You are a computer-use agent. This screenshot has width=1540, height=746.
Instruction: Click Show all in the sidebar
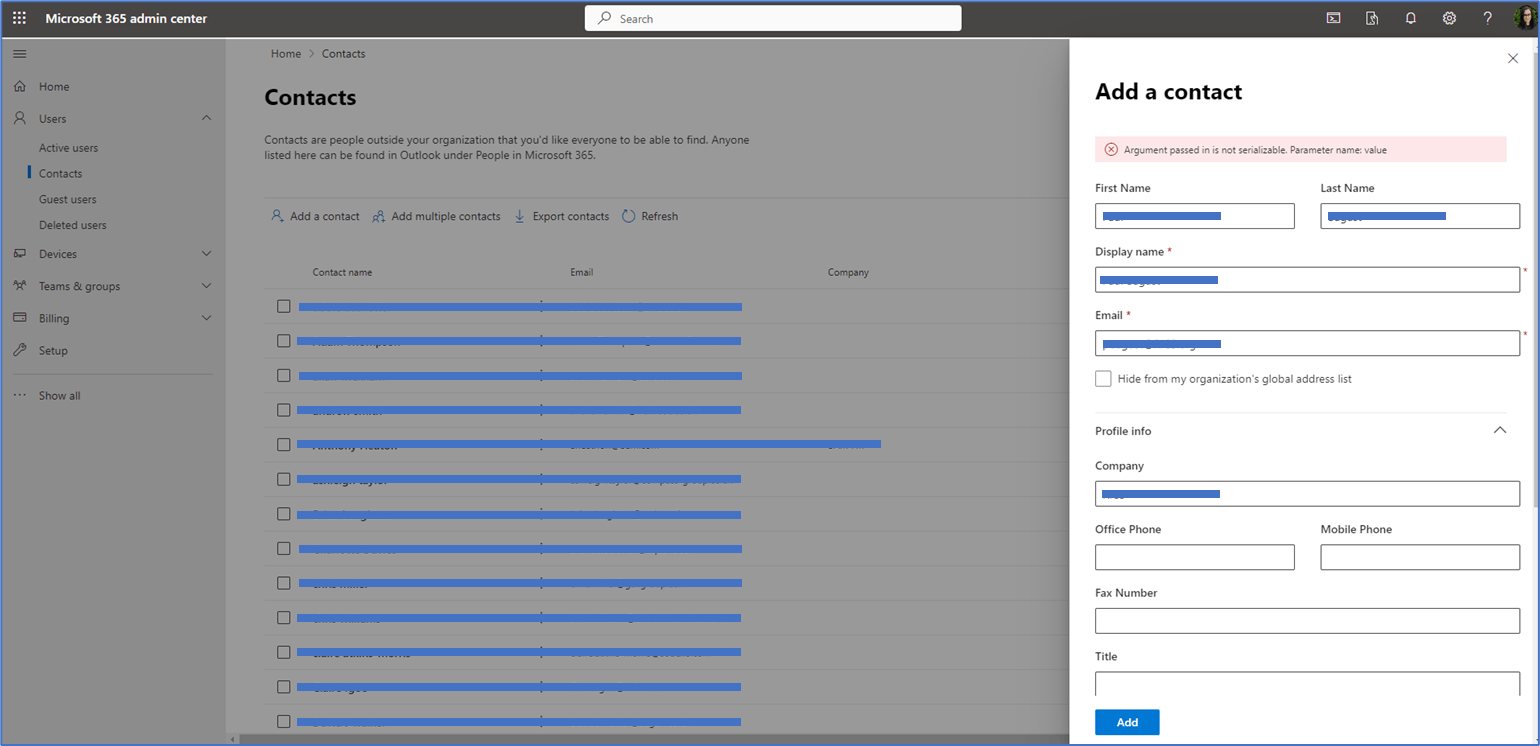pos(59,395)
